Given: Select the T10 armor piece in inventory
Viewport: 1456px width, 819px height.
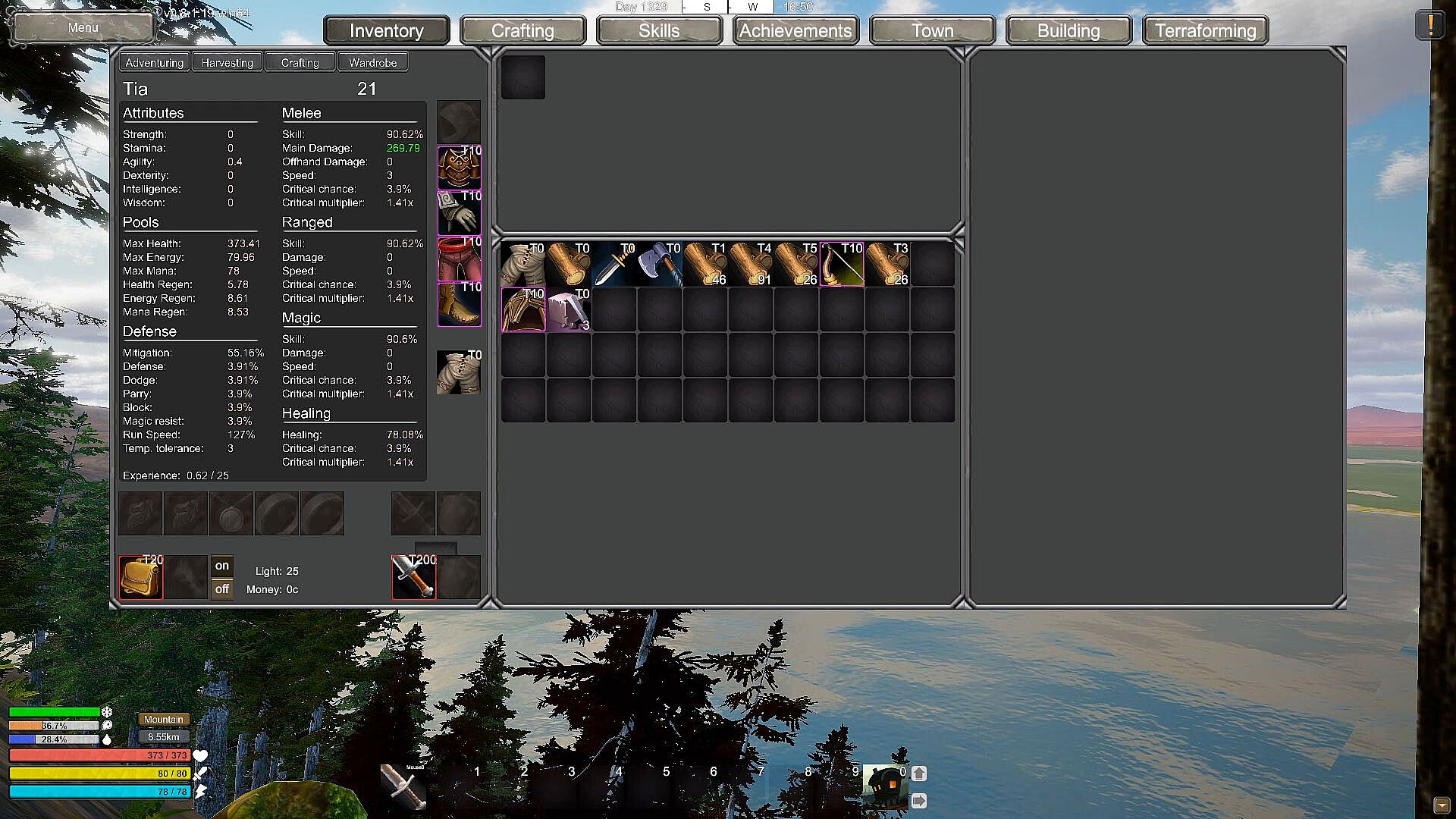Looking at the screenshot, I should click(522, 310).
